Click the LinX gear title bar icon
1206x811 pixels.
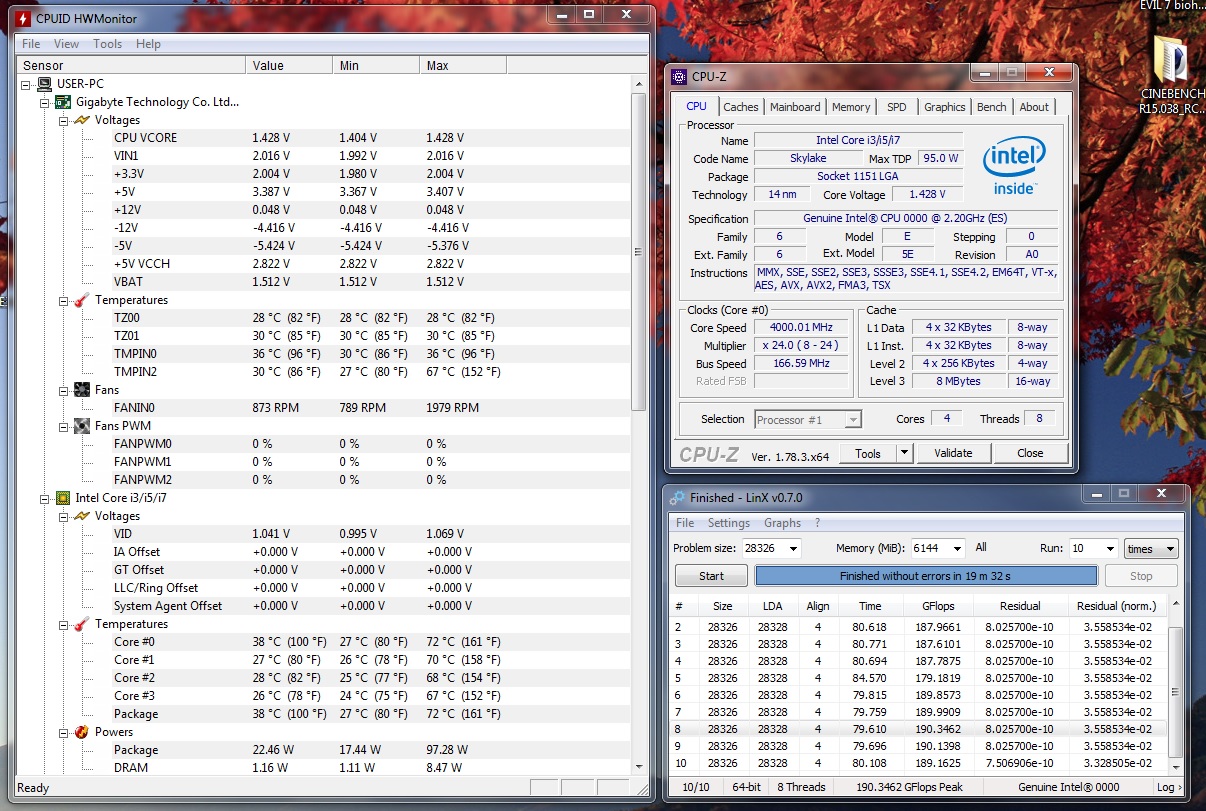coord(677,498)
